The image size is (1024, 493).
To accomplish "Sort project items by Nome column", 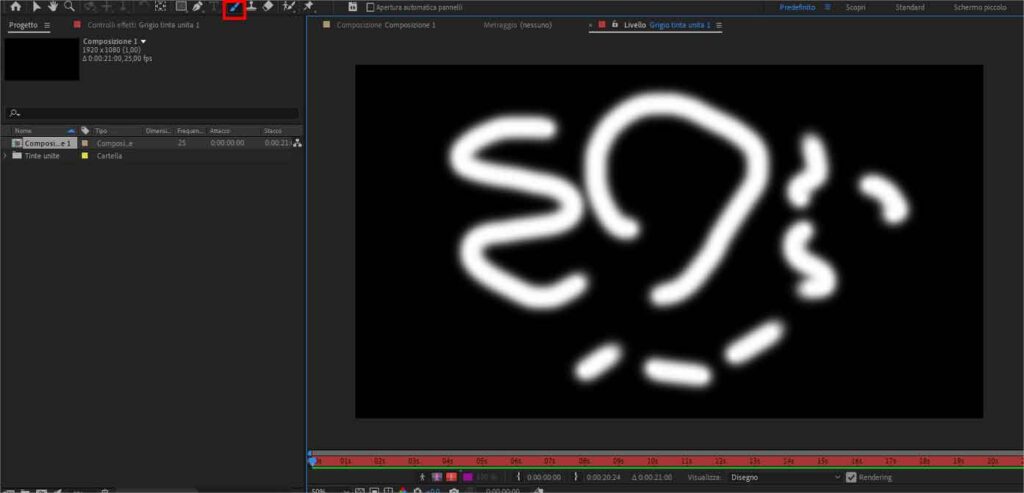I will (24, 131).
